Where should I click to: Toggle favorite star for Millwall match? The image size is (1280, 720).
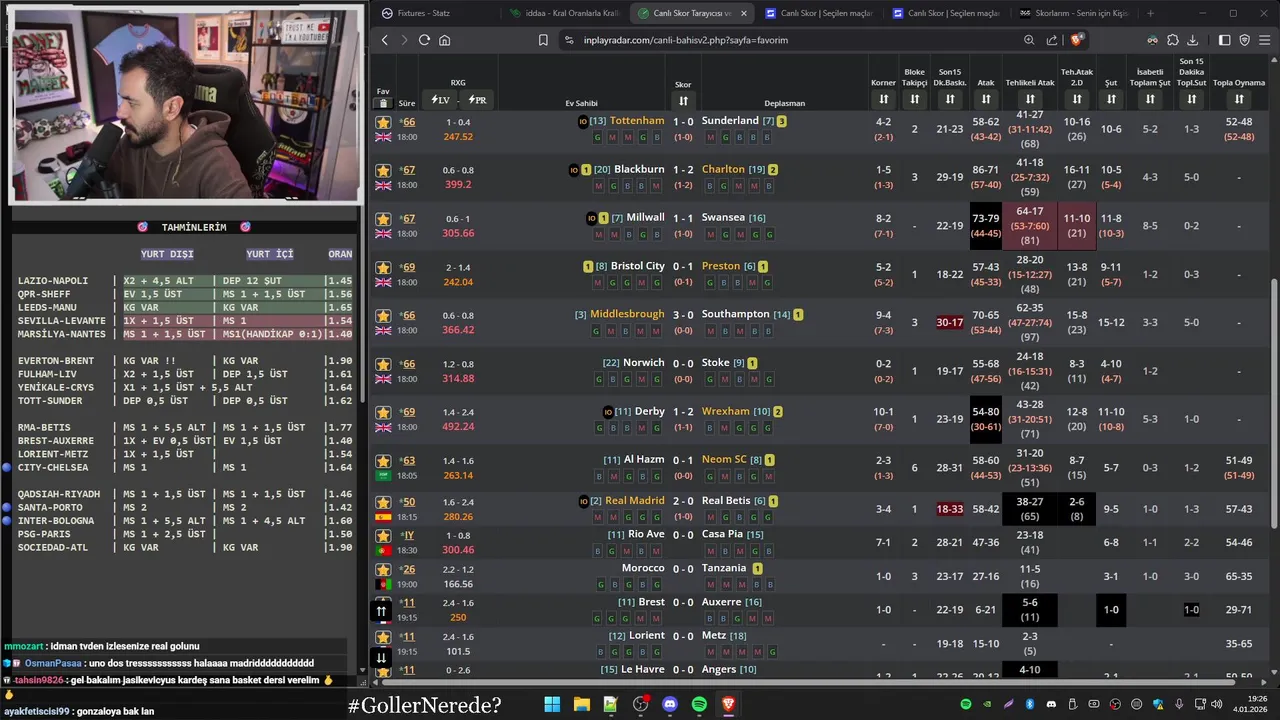point(383,219)
